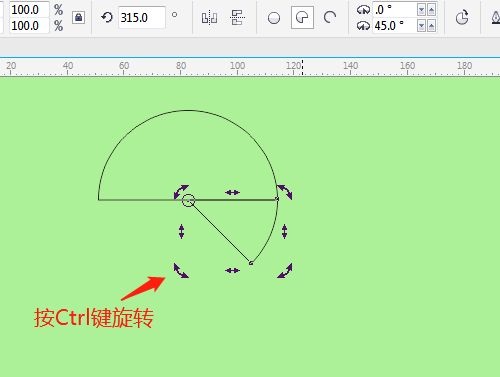
Task: Click the starting angle field showing .0°
Action: (x=394, y=10)
